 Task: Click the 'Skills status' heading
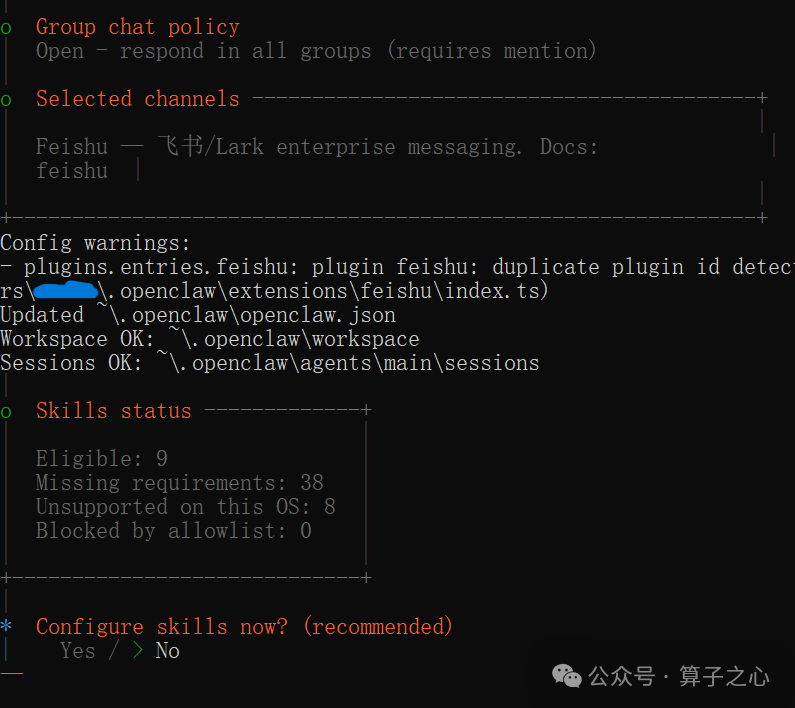coord(114,411)
